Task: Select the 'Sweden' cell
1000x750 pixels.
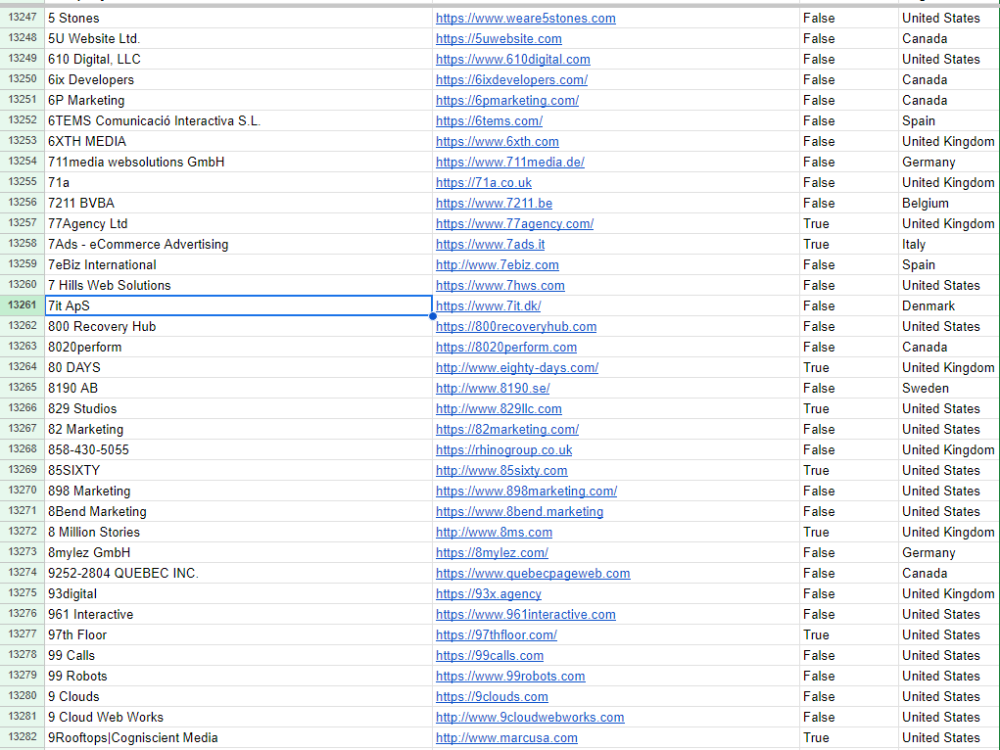Action: point(949,388)
